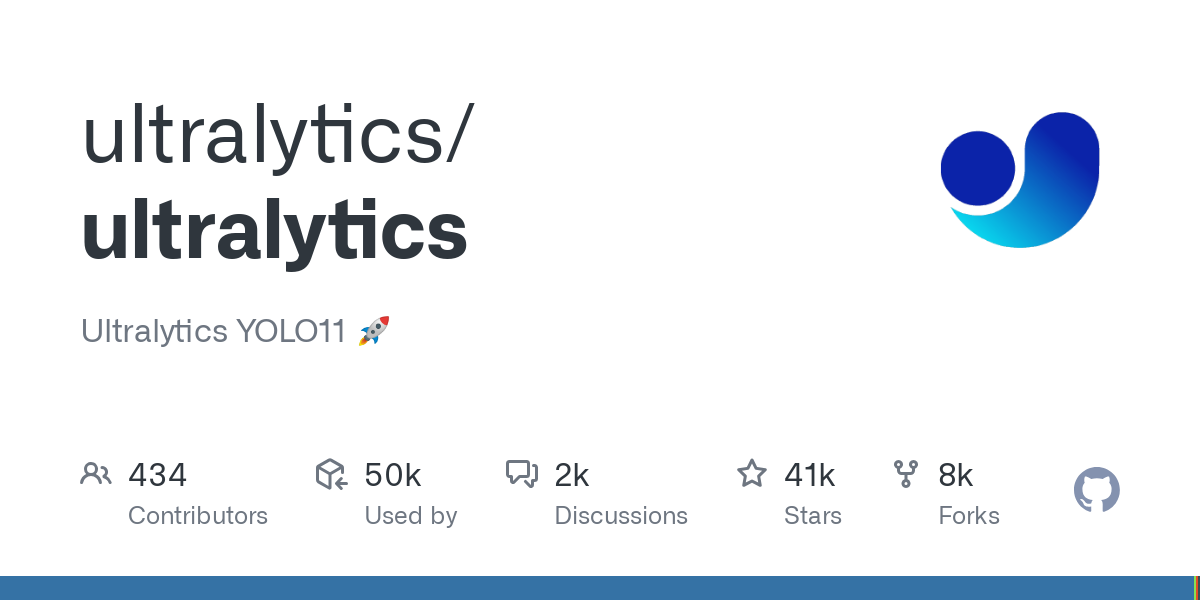The image size is (1200, 600).
Task: Click the Forks branch icon
Action: click(x=906, y=474)
